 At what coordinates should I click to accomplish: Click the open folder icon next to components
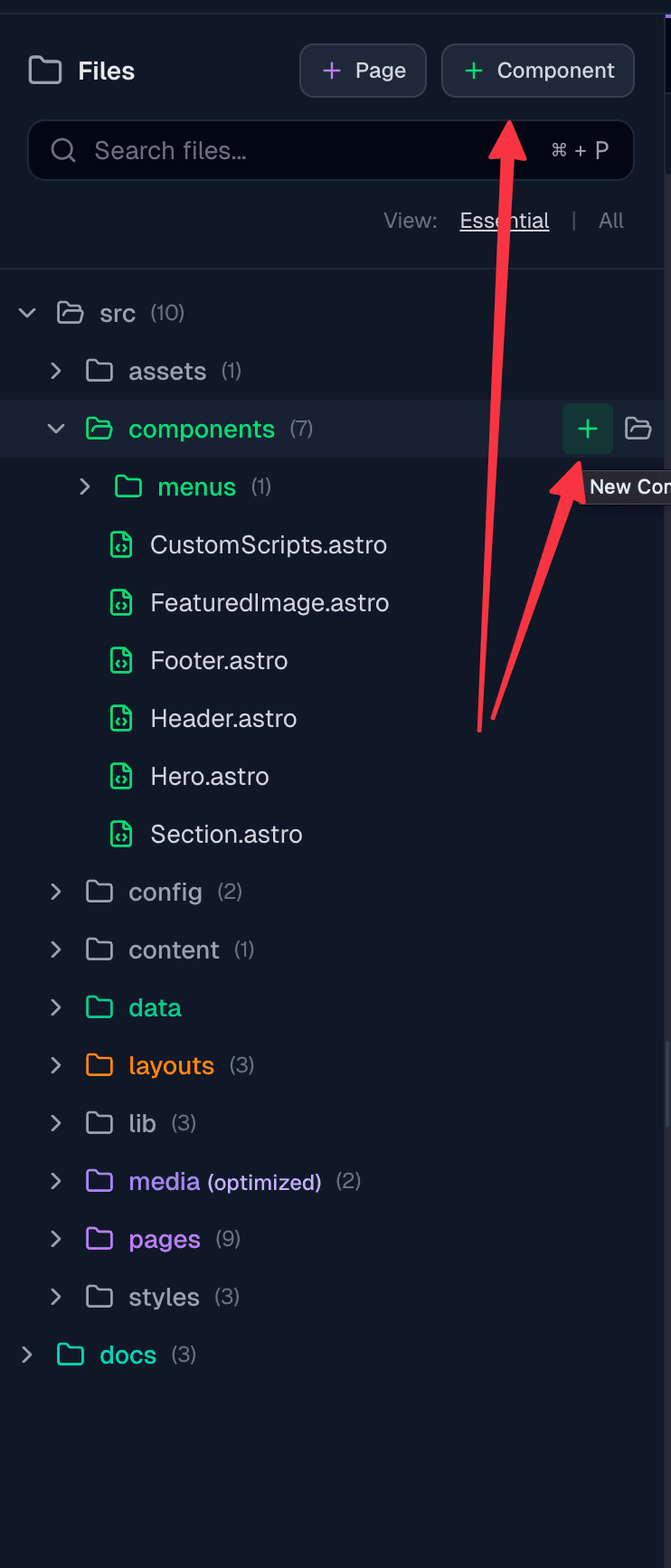pos(639,429)
